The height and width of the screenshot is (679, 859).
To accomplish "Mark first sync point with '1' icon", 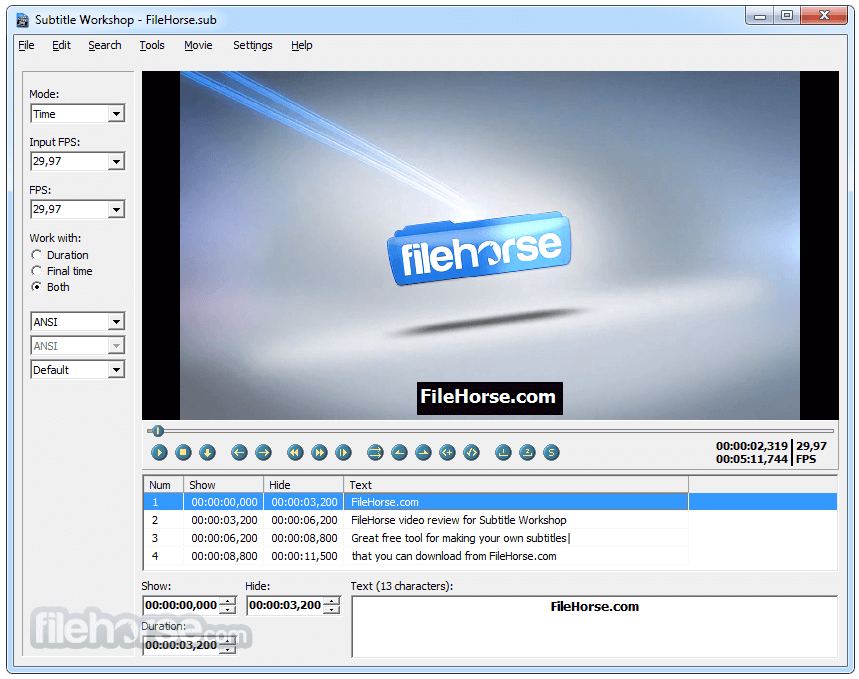I will (x=503, y=453).
